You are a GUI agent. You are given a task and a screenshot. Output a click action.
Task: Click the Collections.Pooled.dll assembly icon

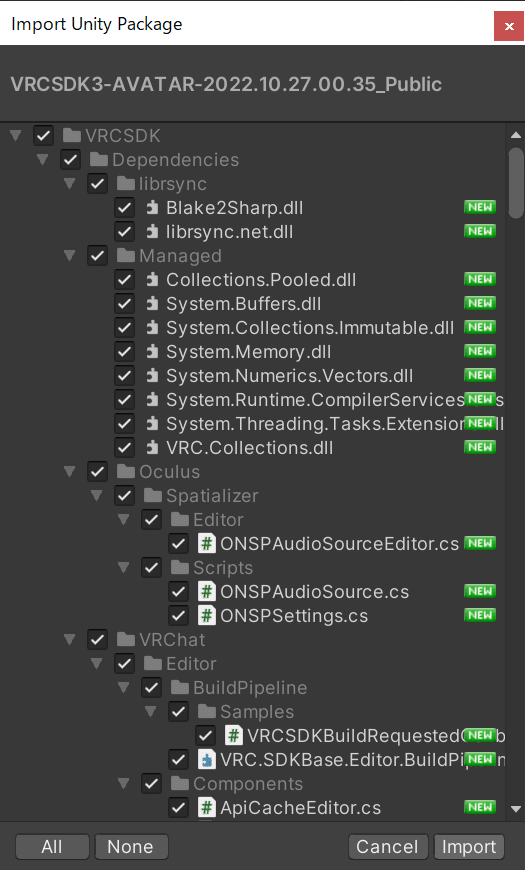(152, 280)
